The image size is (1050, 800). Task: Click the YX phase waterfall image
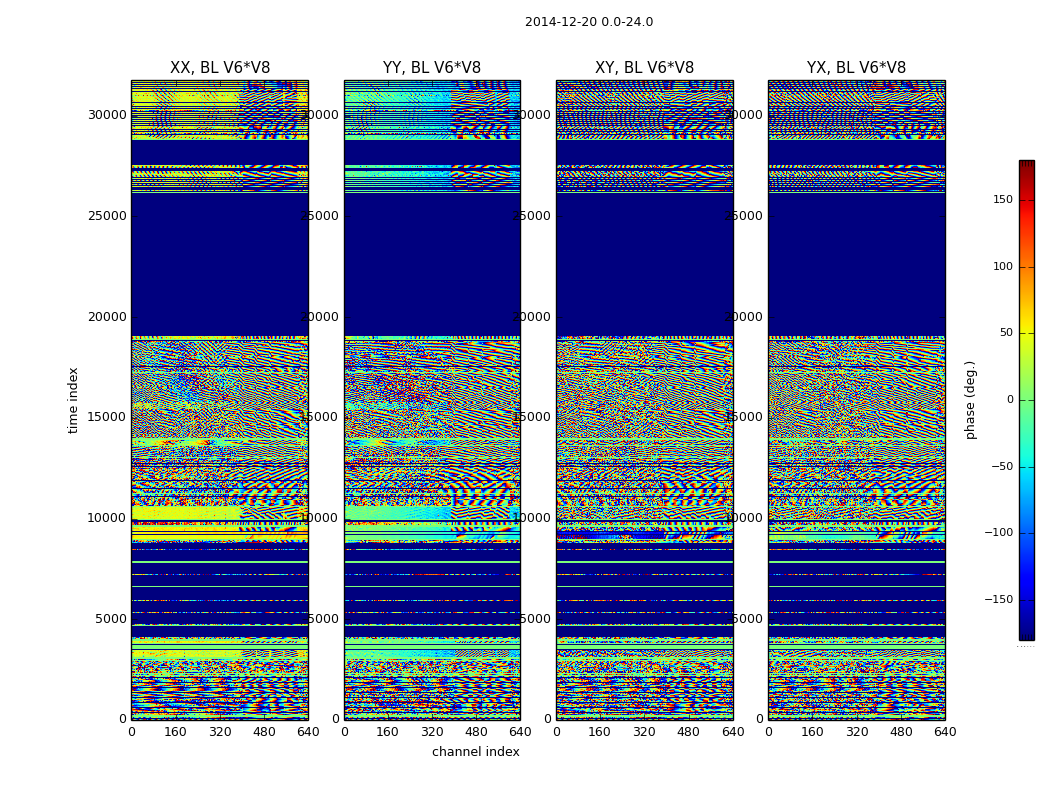pos(857,400)
